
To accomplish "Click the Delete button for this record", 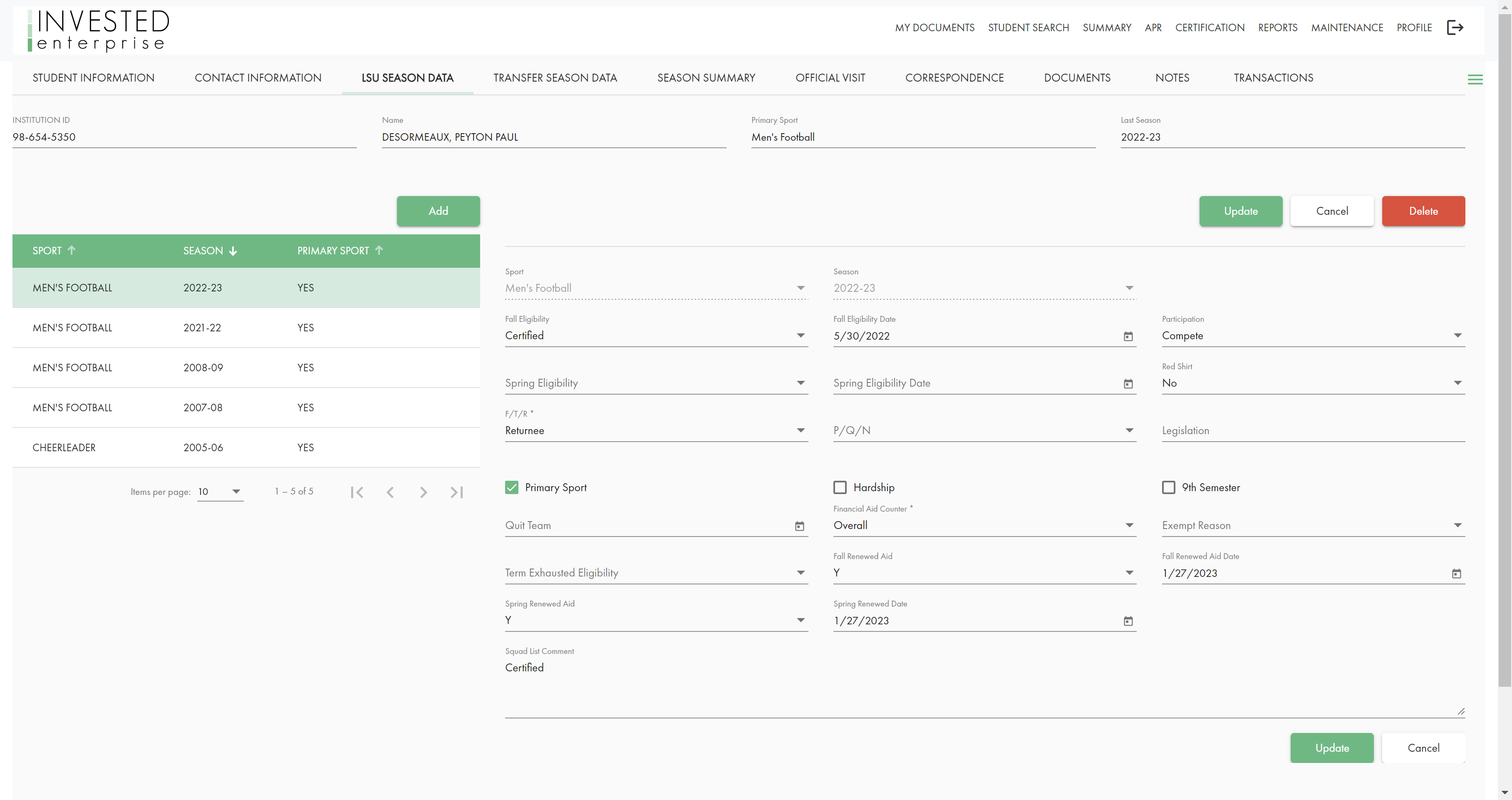I will 1423,210.
